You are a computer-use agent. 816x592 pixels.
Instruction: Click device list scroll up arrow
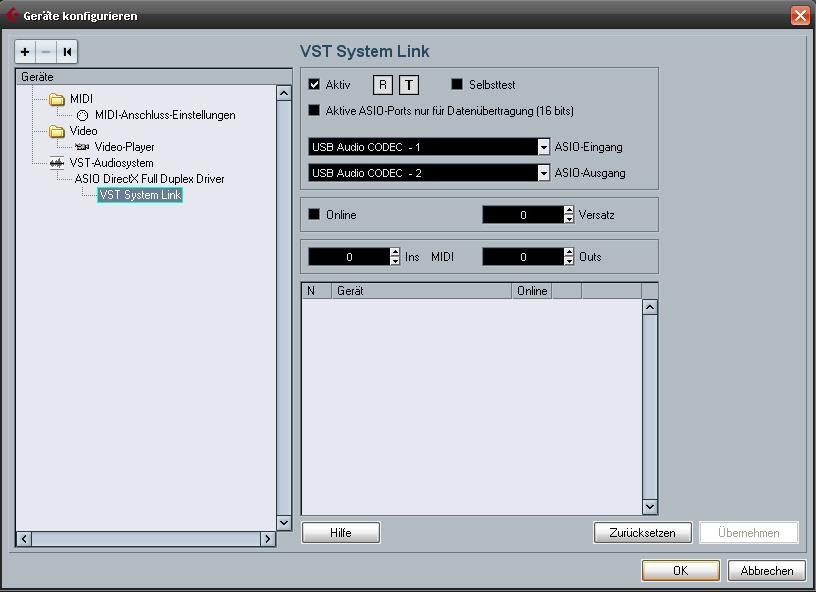pyautogui.click(x=649, y=307)
